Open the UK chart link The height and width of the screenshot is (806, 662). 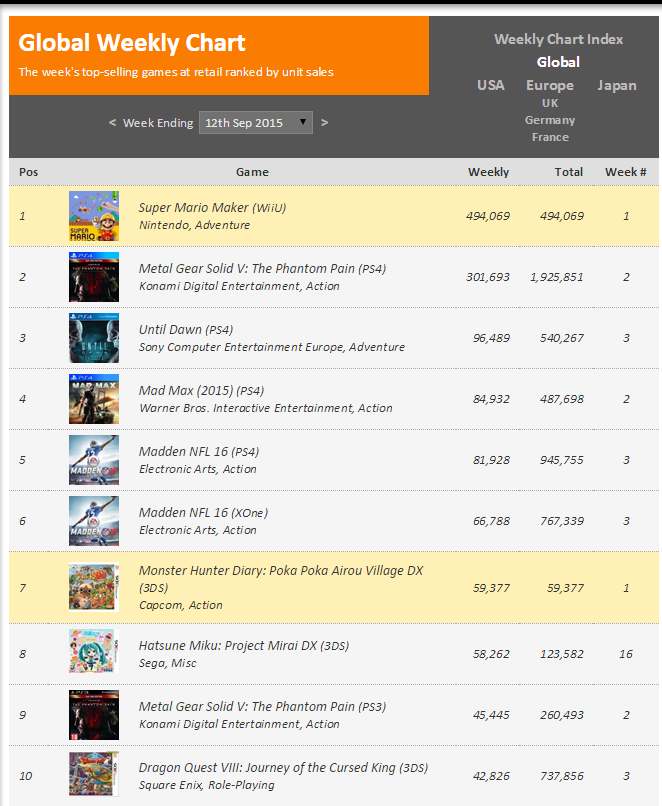(550, 103)
